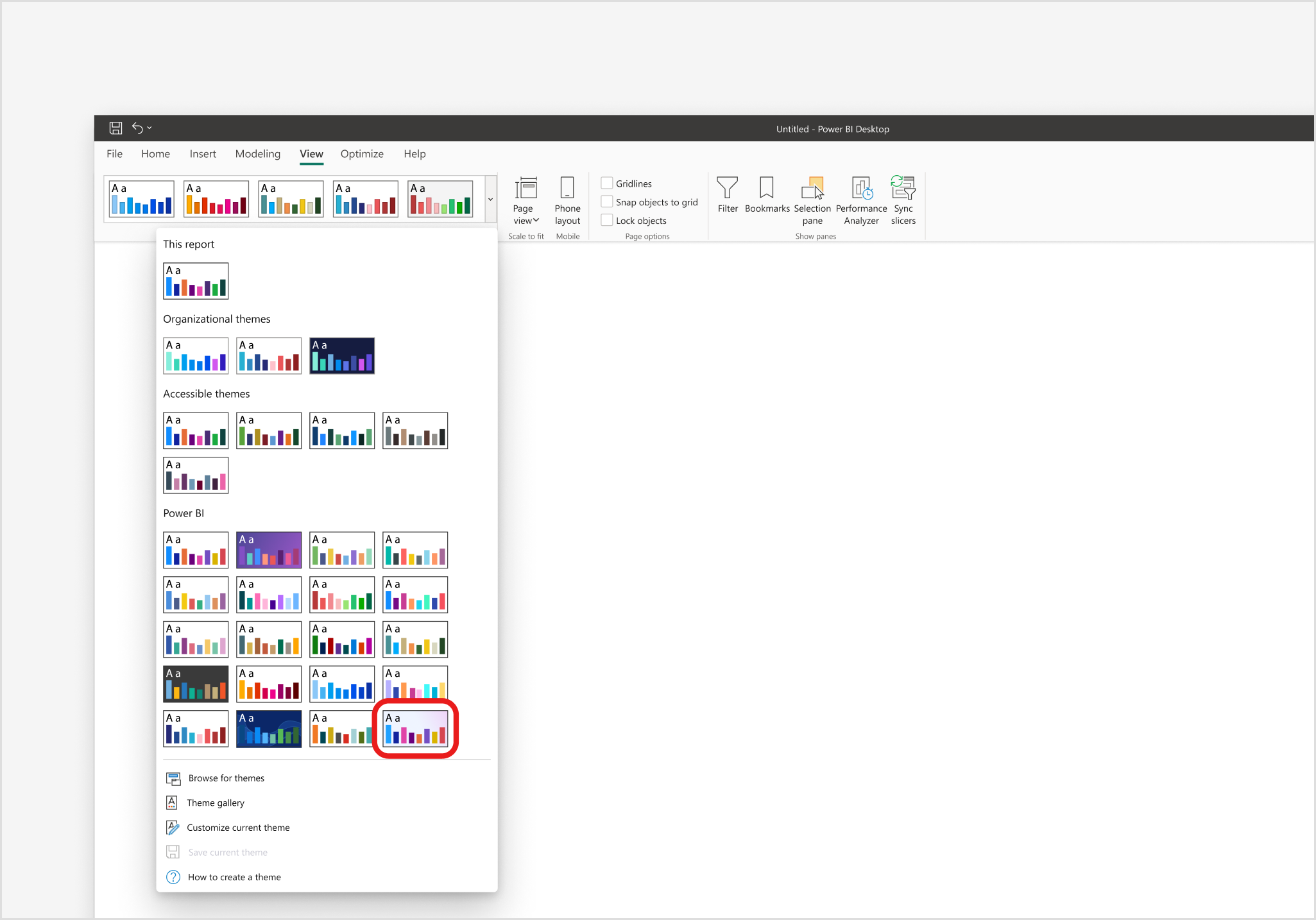Enable the Gridlines checkbox
The image size is (1316, 920).
[x=607, y=183]
